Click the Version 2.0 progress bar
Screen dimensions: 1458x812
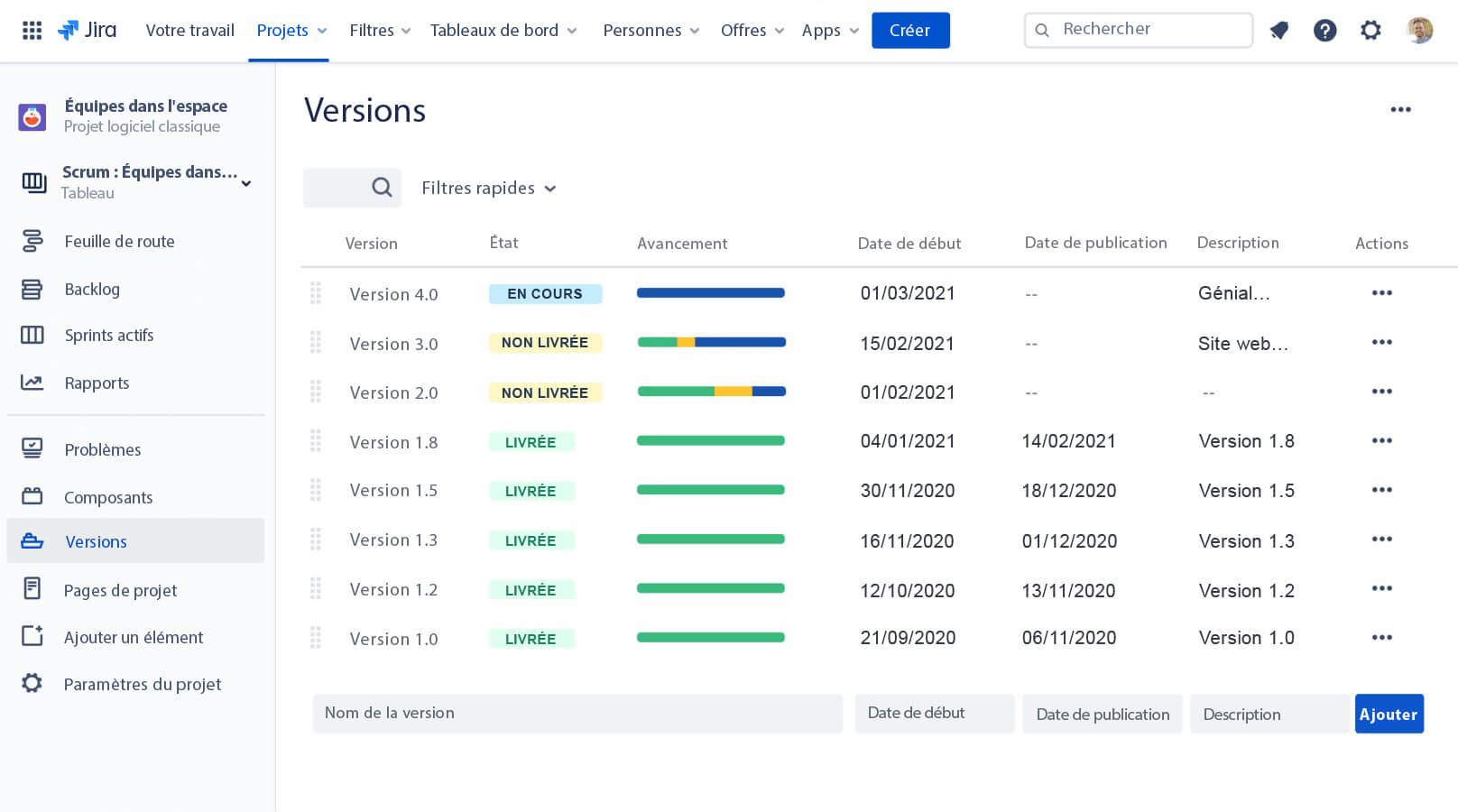pos(711,392)
